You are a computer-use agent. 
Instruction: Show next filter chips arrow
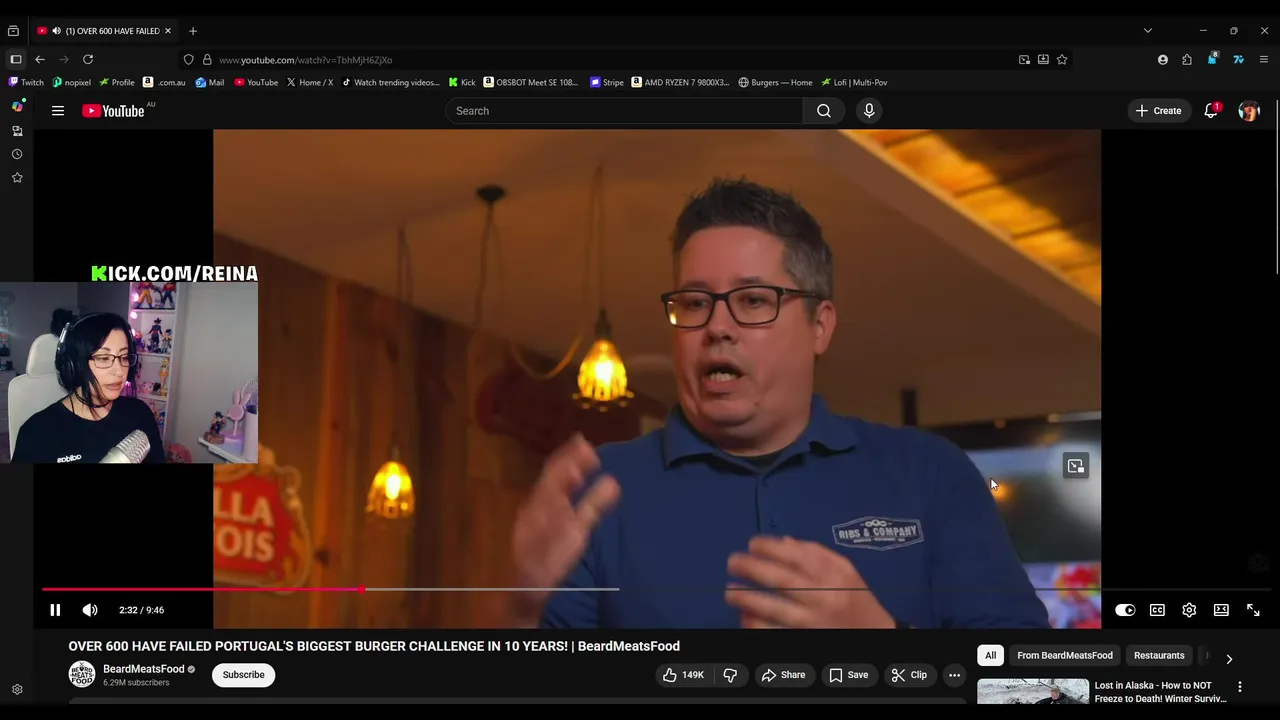coord(1229,658)
